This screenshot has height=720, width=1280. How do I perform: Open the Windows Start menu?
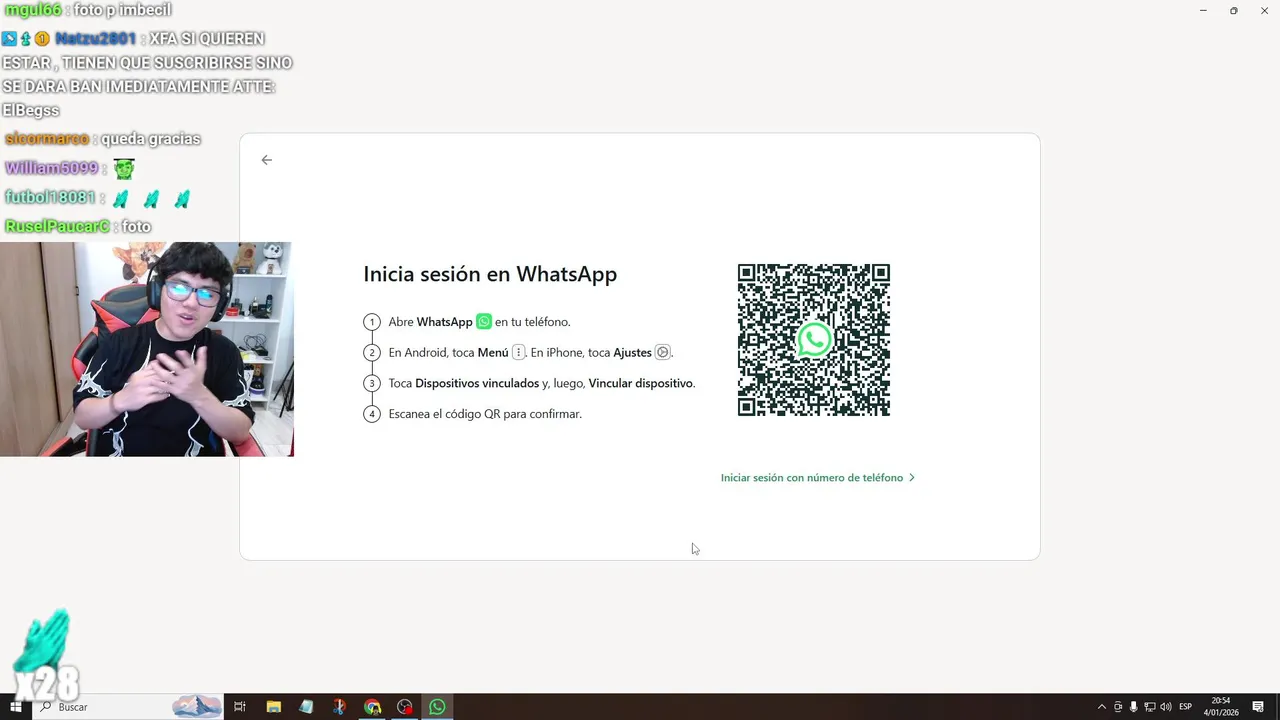coord(15,707)
